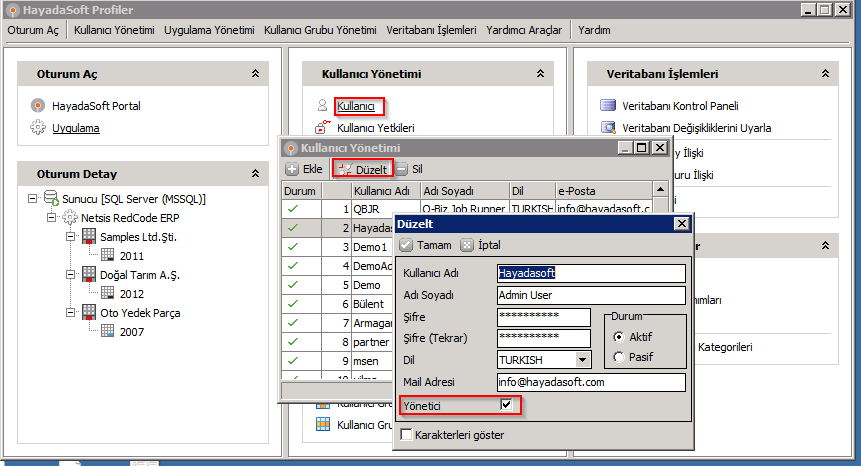Confirm with the Tamam button
The width and height of the screenshot is (861, 466).
[426, 245]
